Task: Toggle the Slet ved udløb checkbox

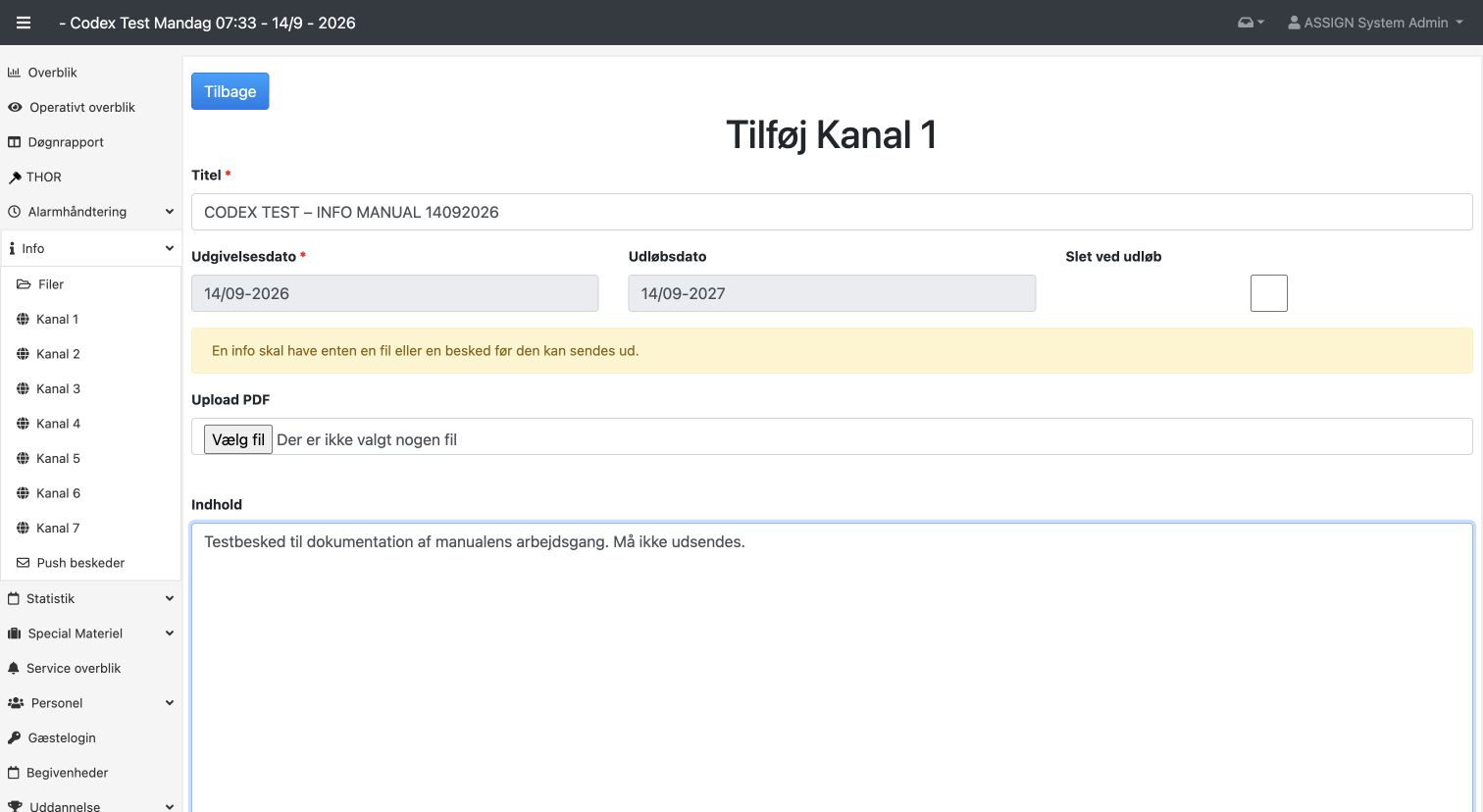Action: [1268, 293]
